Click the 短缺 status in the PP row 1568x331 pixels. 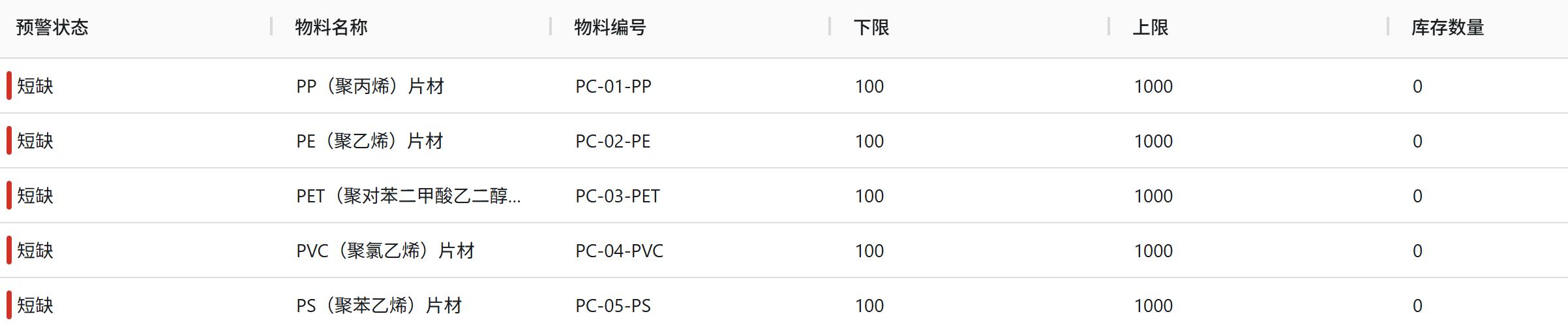(x=35, y=86)
